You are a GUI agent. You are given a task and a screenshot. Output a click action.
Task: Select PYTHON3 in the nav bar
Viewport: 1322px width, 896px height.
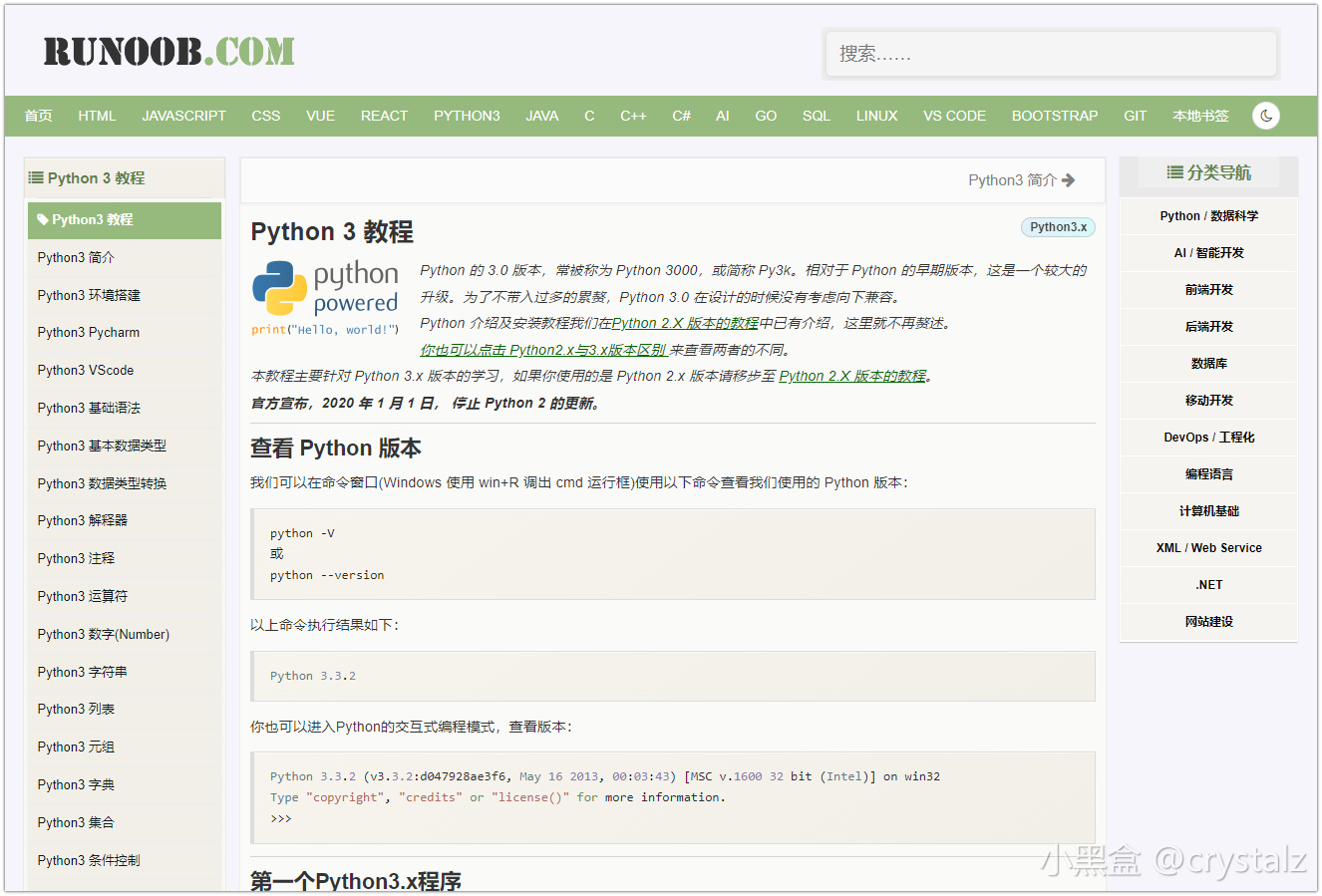point(467,116)
